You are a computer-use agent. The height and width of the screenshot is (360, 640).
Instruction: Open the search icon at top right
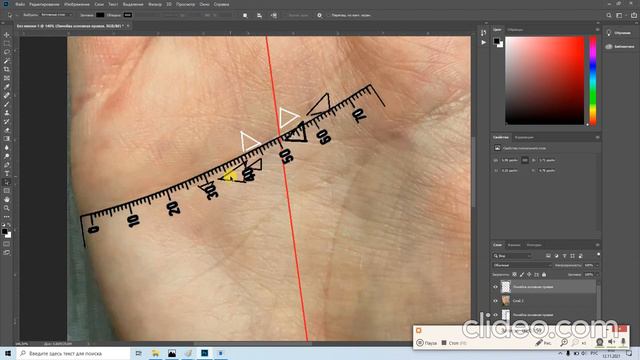click(609, 15)
